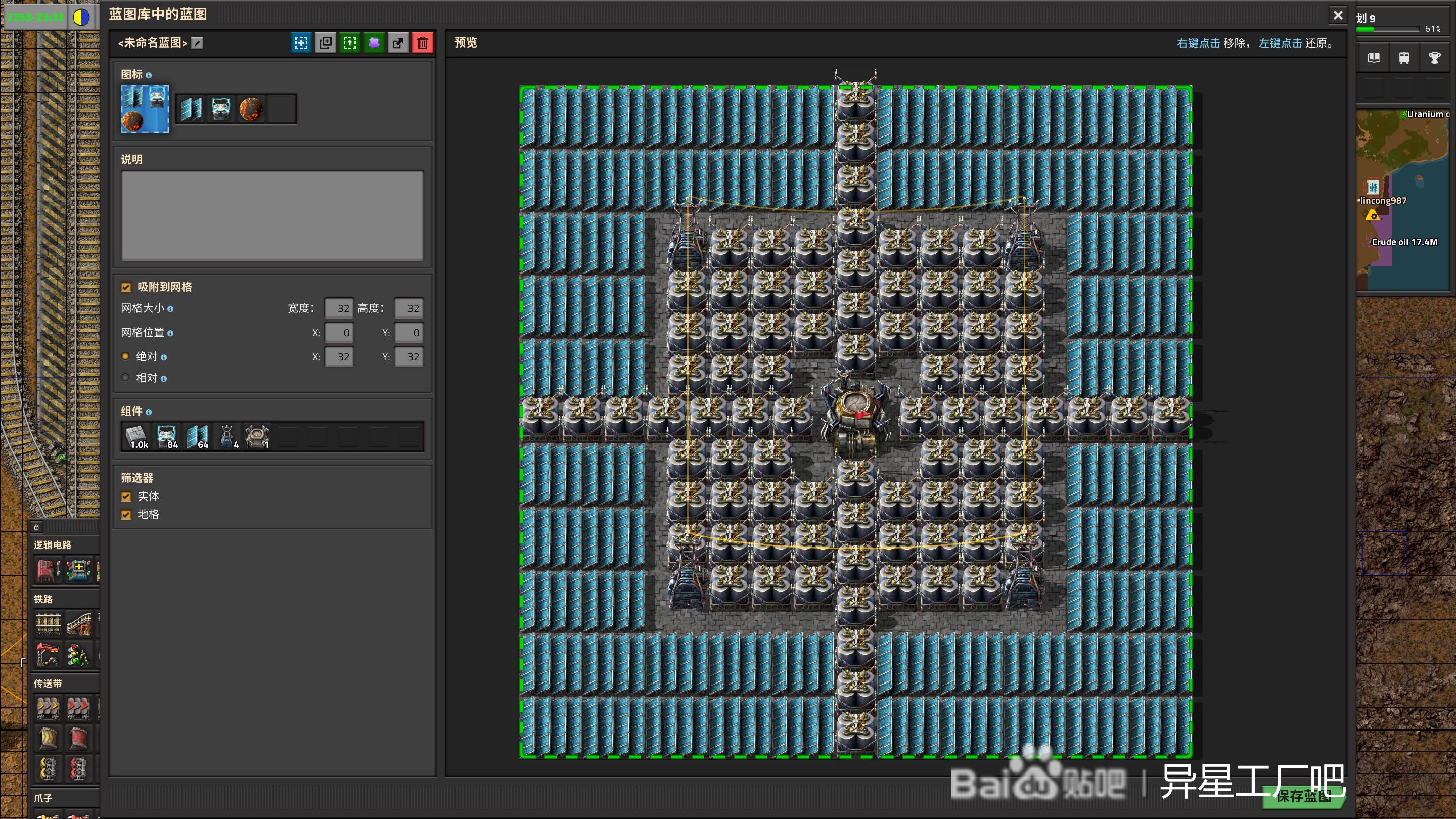
Task: Select the accumulator icon slot
Action: coord(221,109)
